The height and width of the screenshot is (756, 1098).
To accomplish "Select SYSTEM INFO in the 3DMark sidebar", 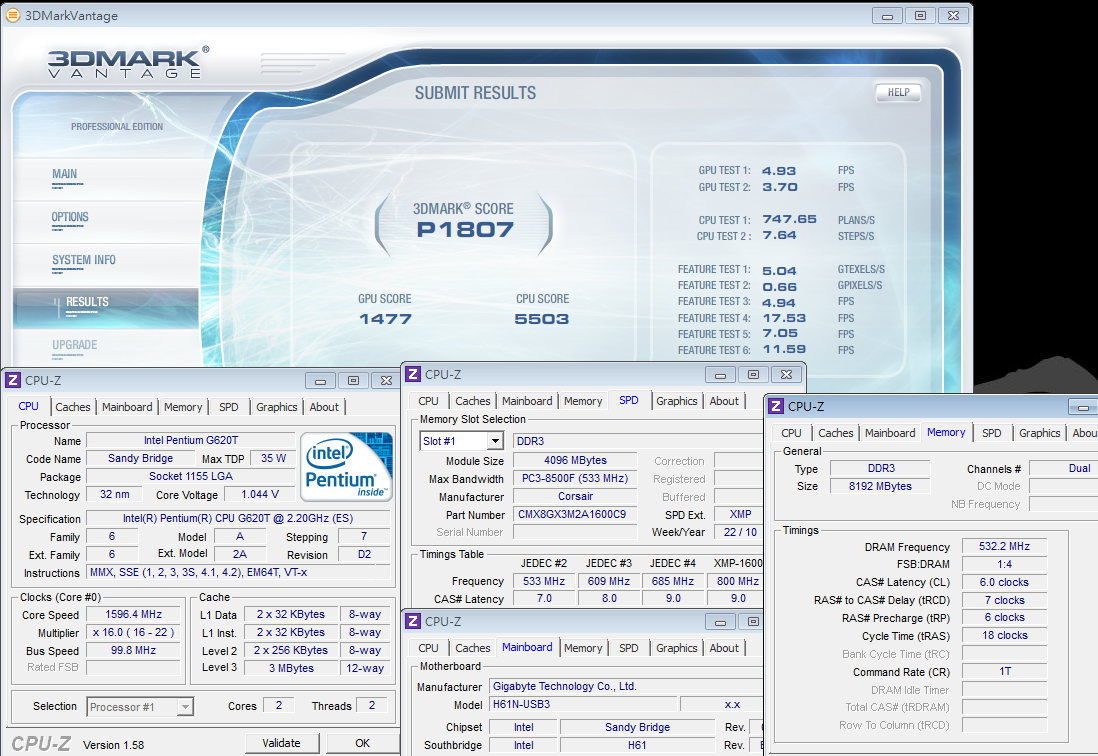I will pyautogui.click(x=84, y=260).
